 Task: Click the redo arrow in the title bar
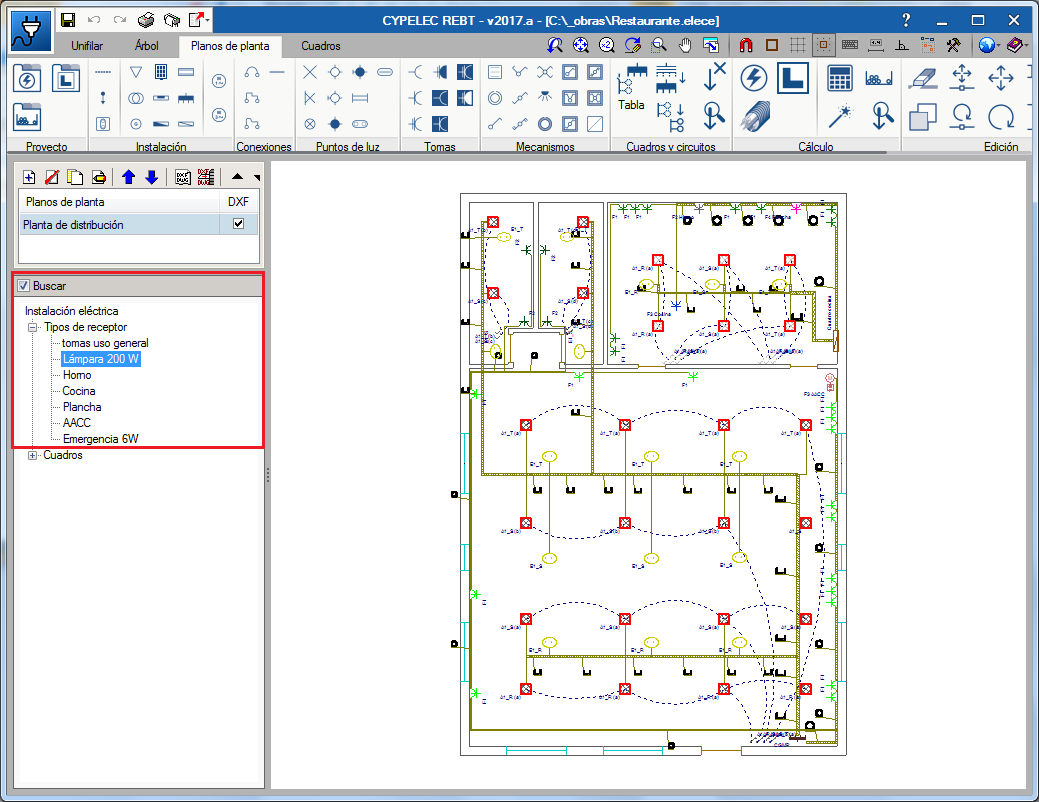coord(120,20)
